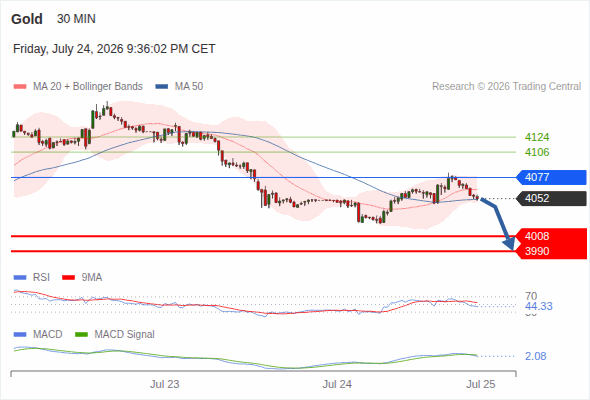590x400 pixels.
Task: Click the MA 50 legend label
Action: click(x=189, y=87)
